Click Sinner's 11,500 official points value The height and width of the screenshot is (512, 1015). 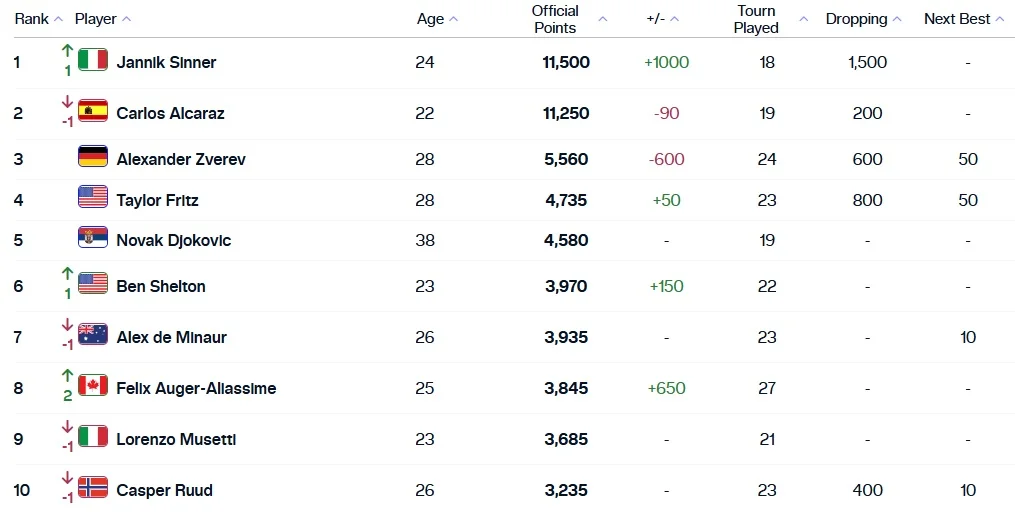point(566,62)
